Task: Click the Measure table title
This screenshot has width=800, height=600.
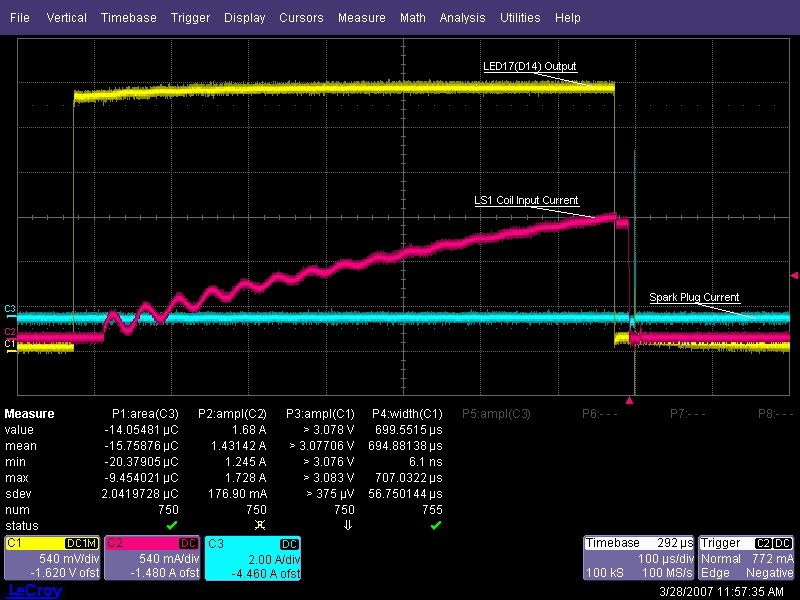Action: 29,414
